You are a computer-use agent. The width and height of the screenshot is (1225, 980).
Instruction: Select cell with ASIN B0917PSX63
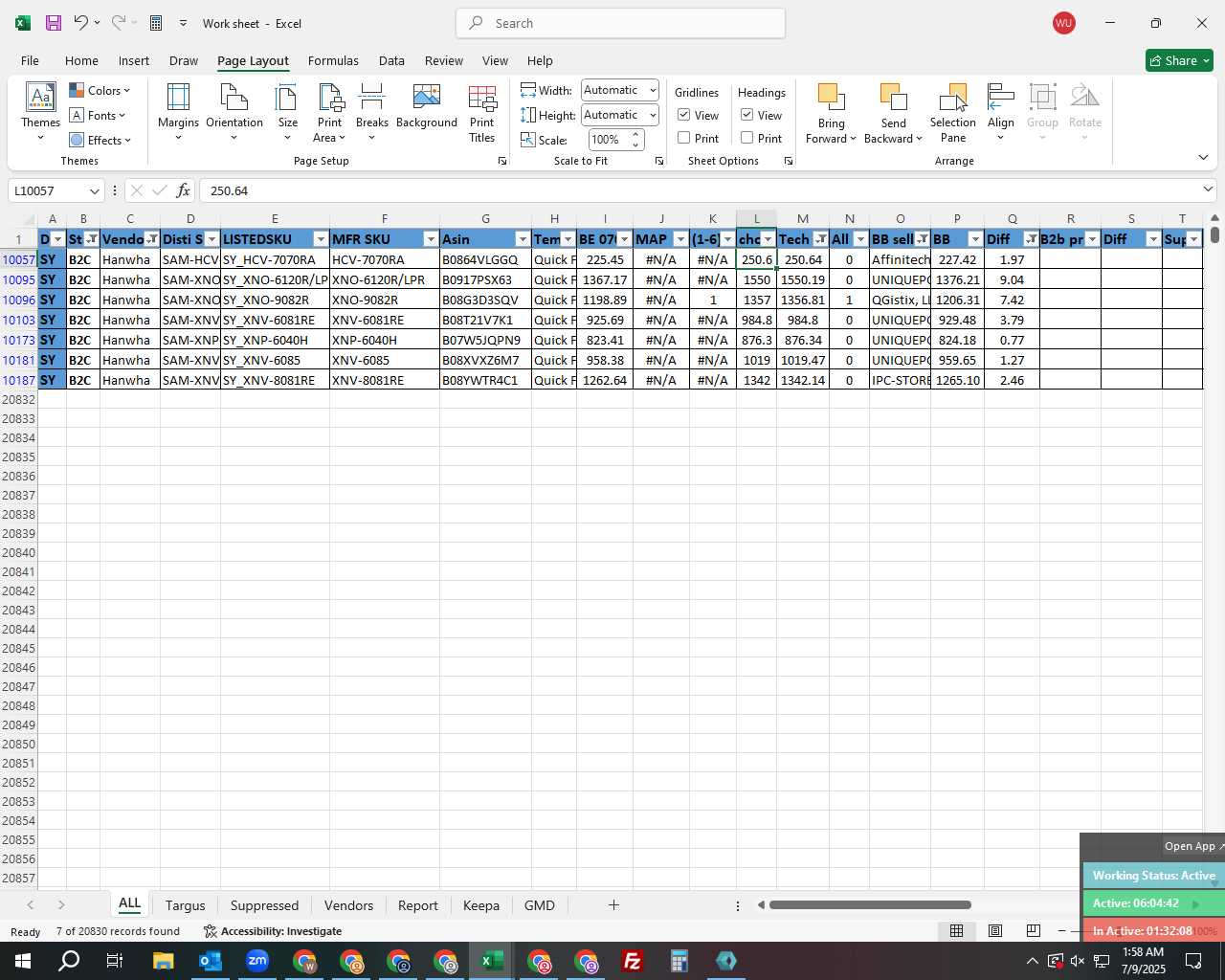click(x=485, y=279)
